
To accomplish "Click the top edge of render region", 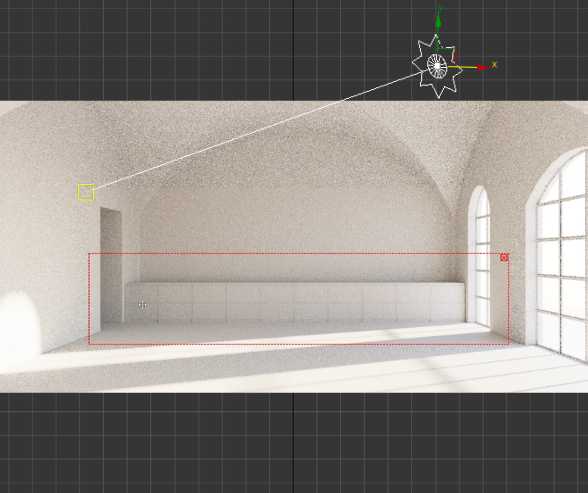I will [x=298, y=254].
